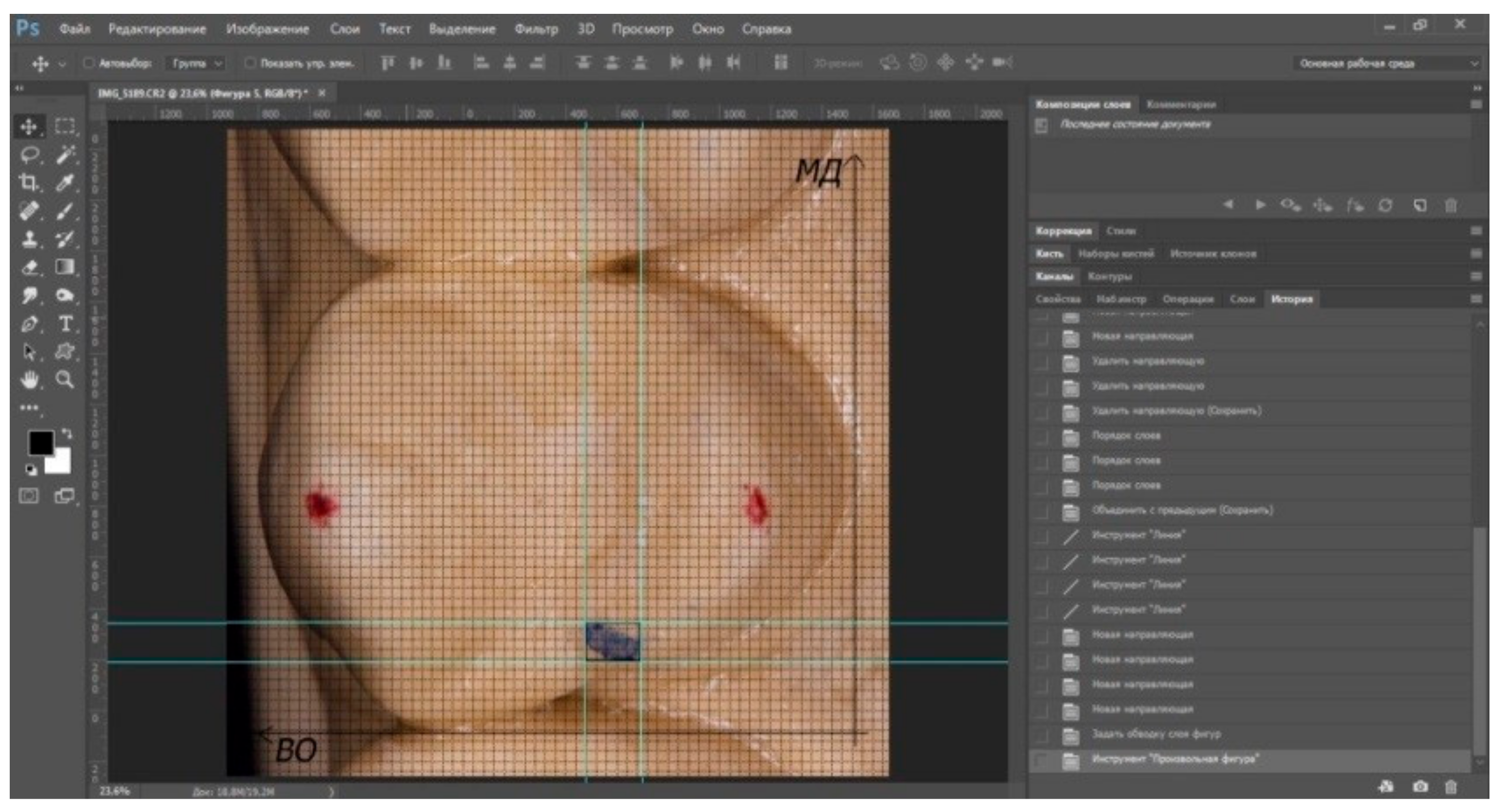Image resolution: width=1501 pixels, height=812 pixels.
Task: Select the Eraser tool
Action: pos(29,268)
